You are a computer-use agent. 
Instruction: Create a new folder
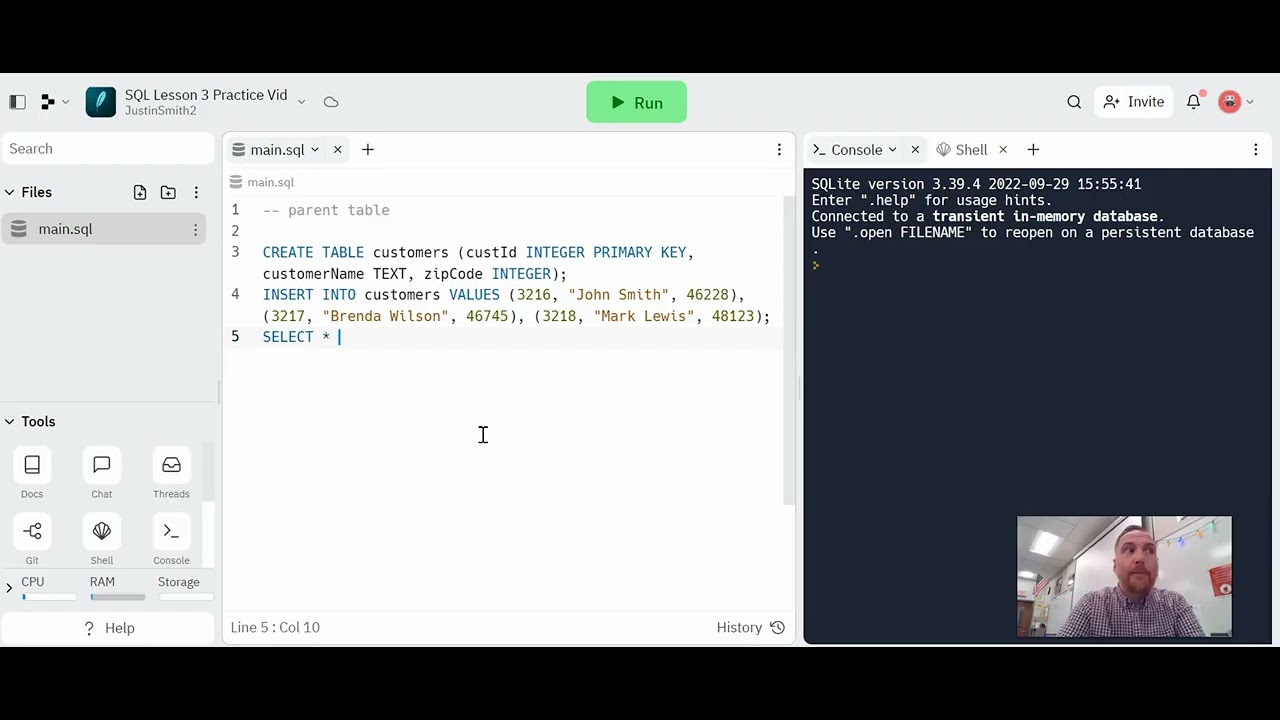click(x=168, y=192)
